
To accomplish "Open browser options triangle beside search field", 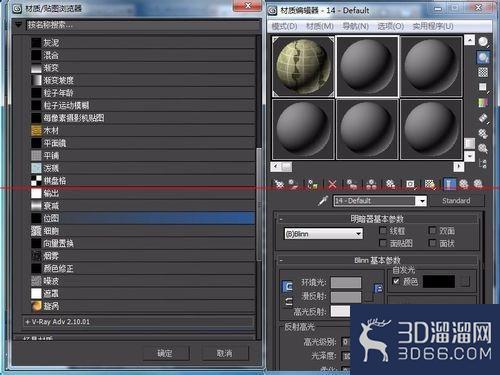I will tap(19, 25).
